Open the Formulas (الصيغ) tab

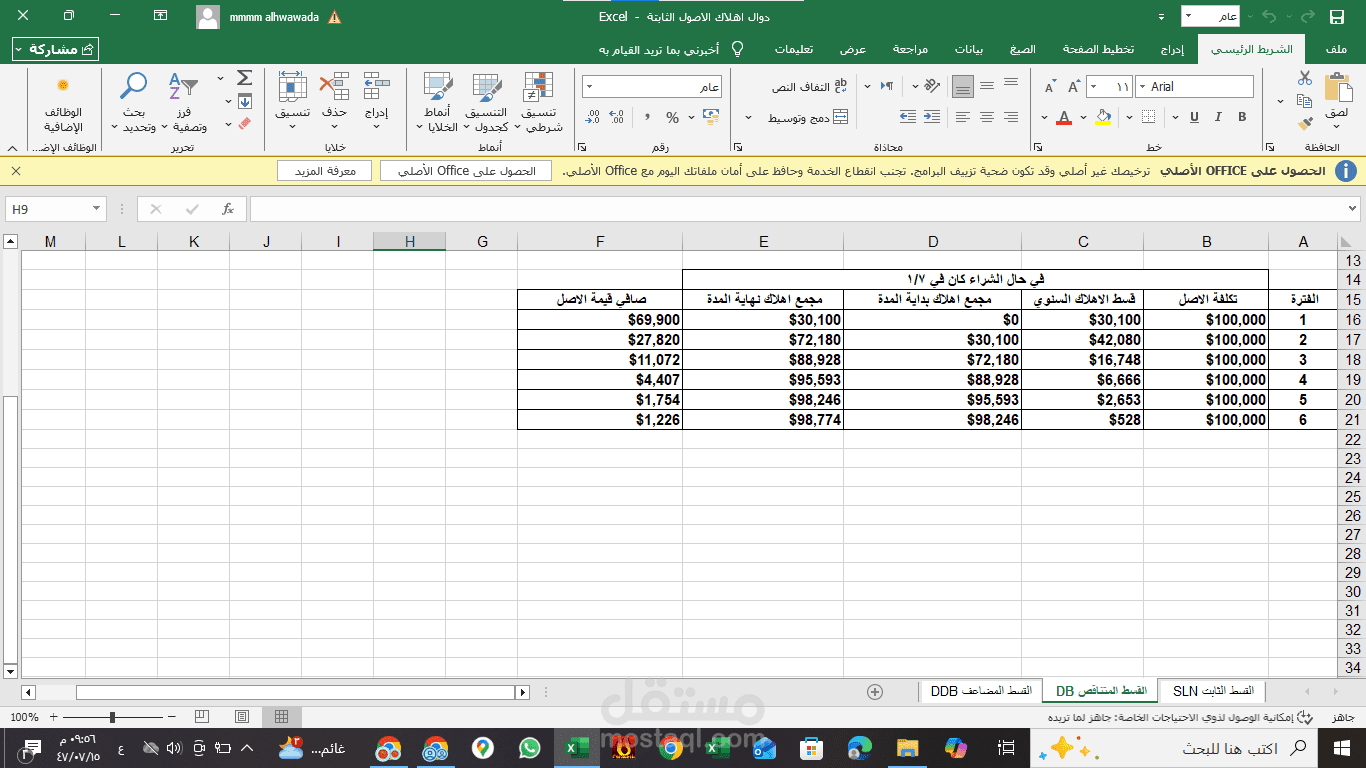click(x=1022, y=49)
